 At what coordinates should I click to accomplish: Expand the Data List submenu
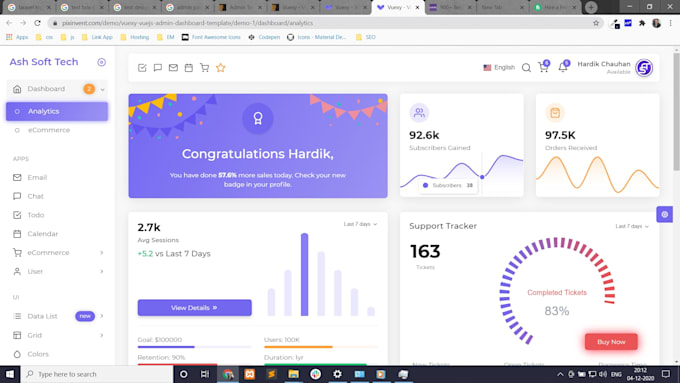click(x=57, y=316)
